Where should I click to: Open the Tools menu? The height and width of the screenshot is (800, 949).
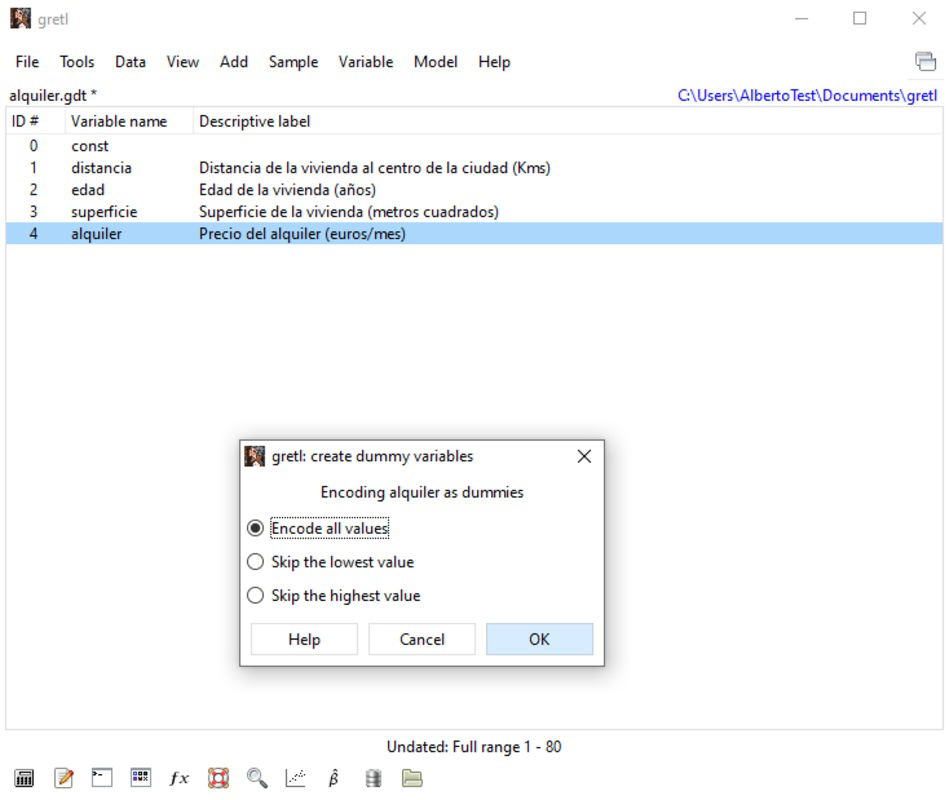tap(77, 62)
